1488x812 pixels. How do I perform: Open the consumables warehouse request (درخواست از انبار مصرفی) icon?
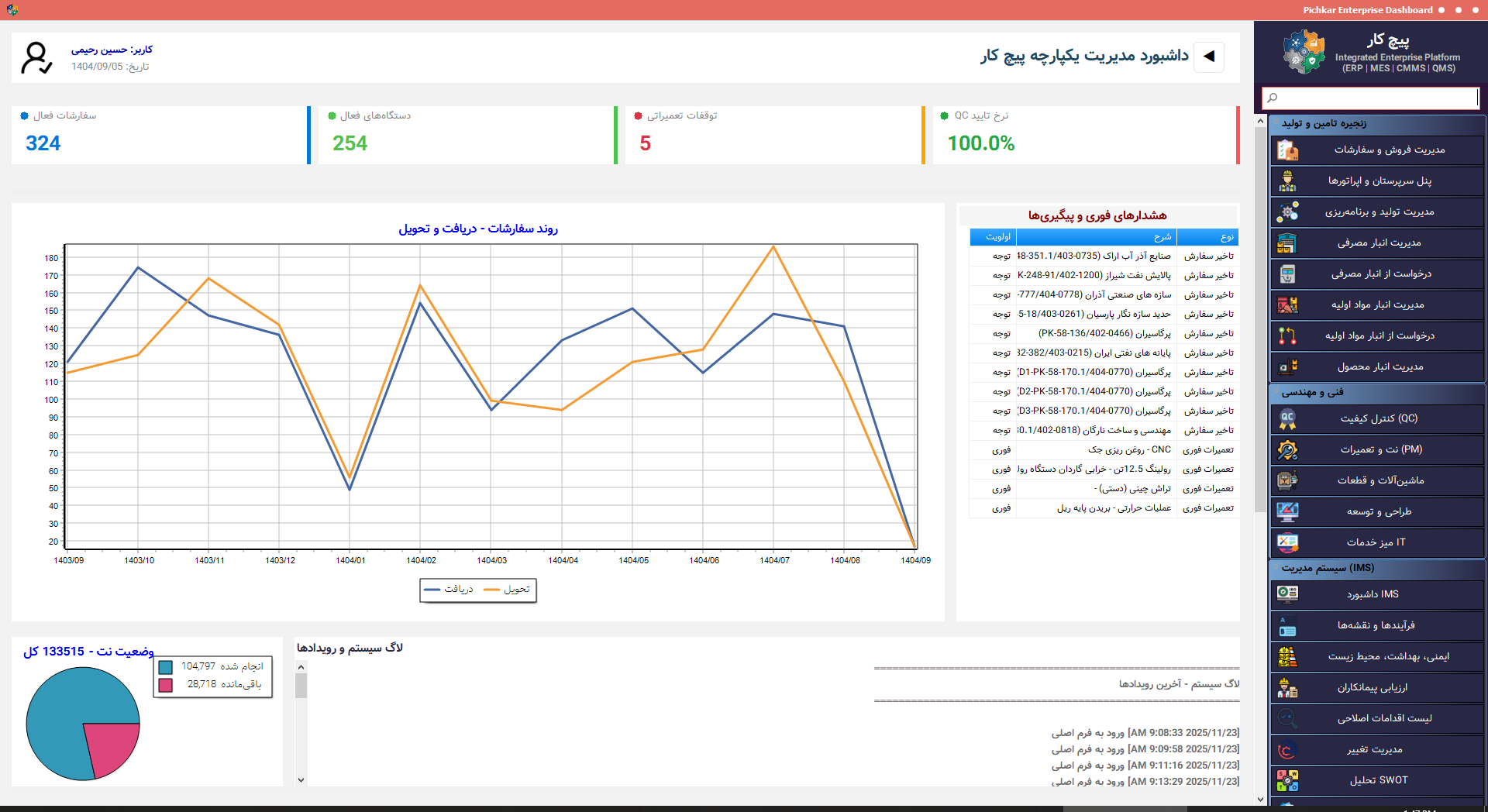pyautogui.click(x=1287, y=274)
